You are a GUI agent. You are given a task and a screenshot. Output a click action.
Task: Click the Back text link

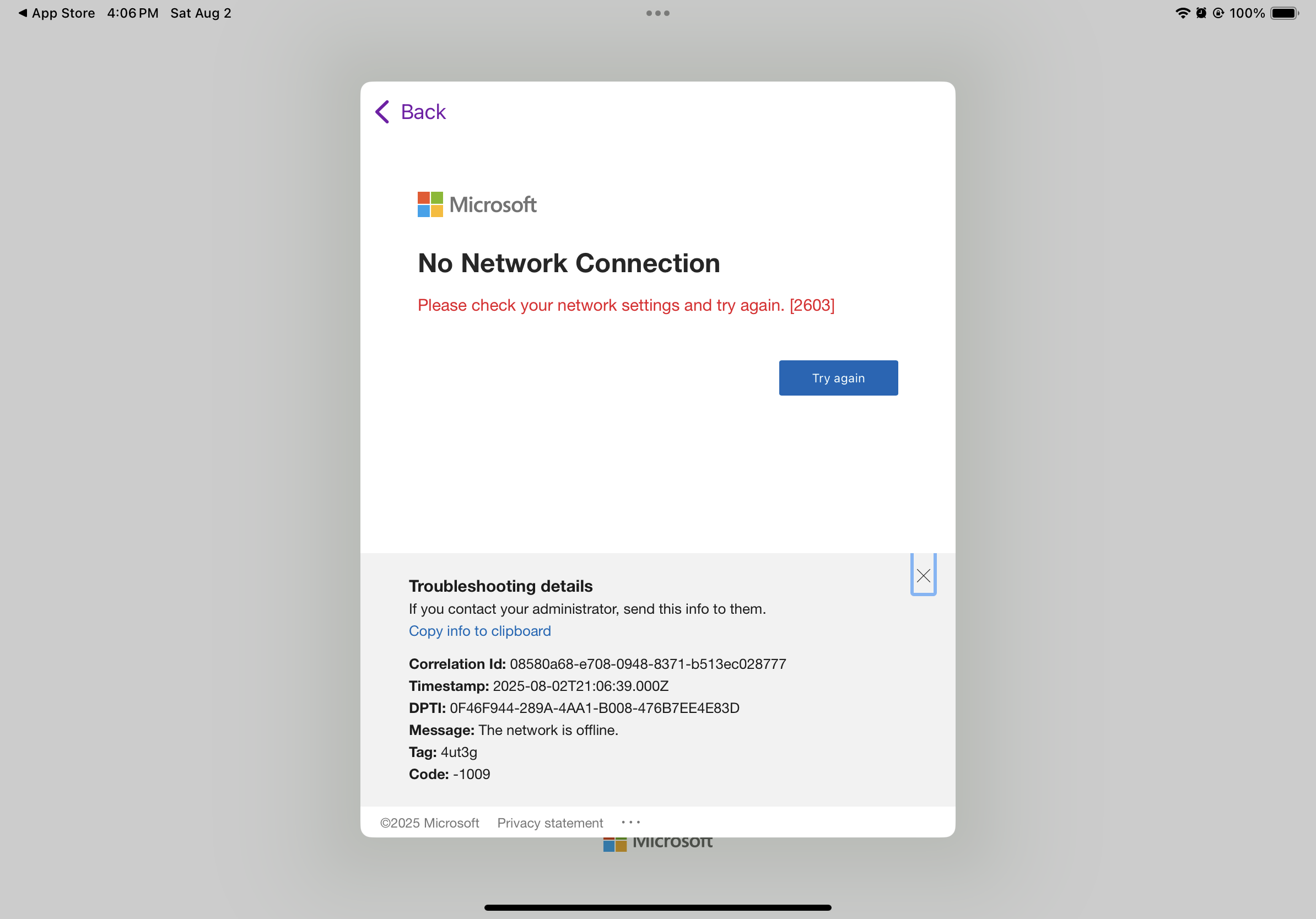coord(423,112)
